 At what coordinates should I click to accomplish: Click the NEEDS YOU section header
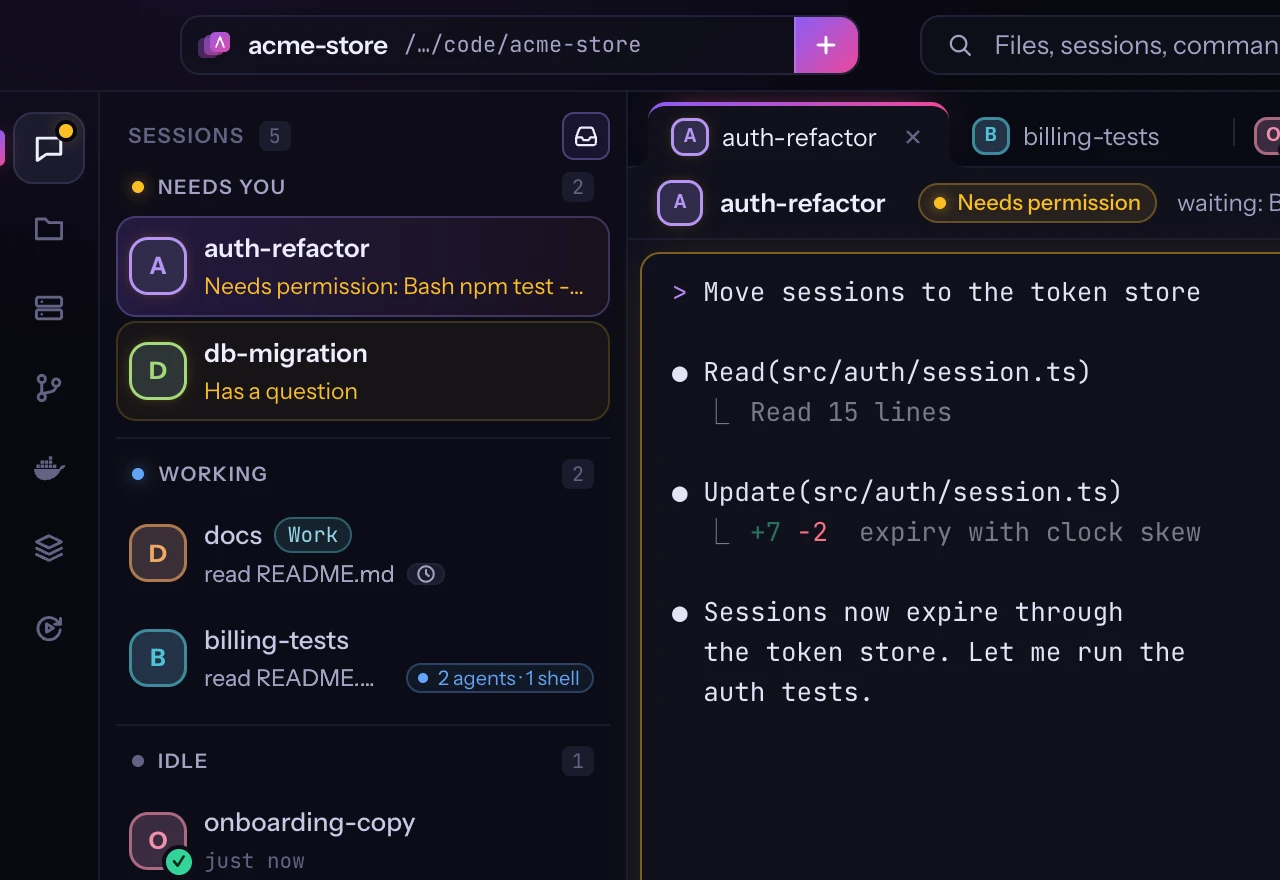tap(363, 187)
